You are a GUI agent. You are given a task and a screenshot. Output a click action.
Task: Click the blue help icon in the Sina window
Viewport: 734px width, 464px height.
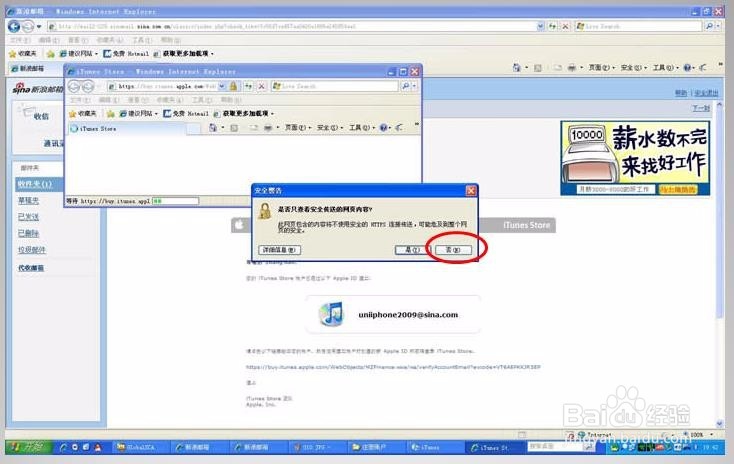(688, 68)
